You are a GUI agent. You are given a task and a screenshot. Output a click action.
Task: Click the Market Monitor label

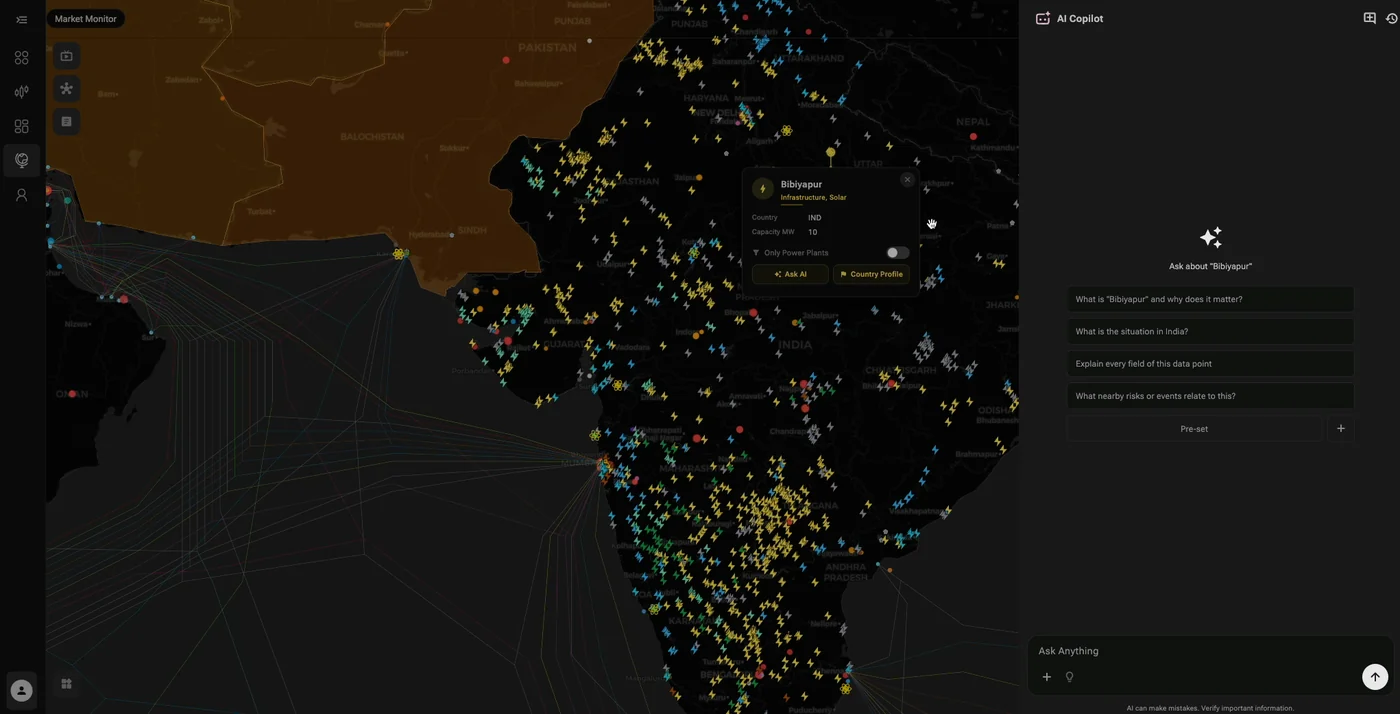[x=85, y=19]
